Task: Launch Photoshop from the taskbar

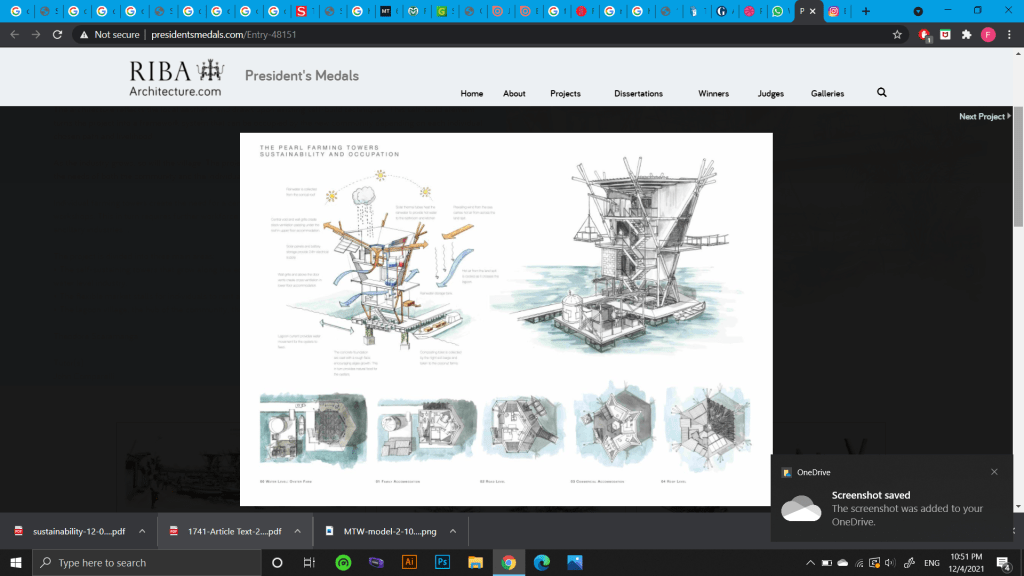Action: tap(441, 562)
